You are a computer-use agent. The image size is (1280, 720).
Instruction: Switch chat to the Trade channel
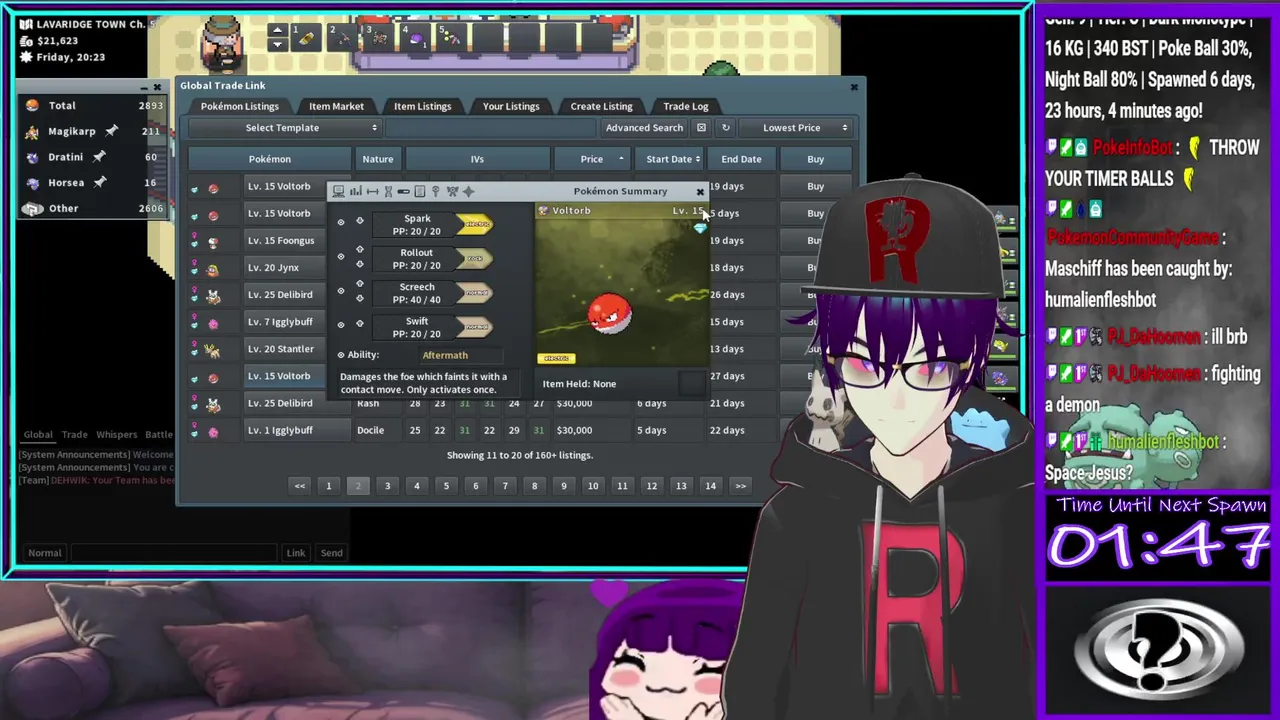(x=75, y=435)
